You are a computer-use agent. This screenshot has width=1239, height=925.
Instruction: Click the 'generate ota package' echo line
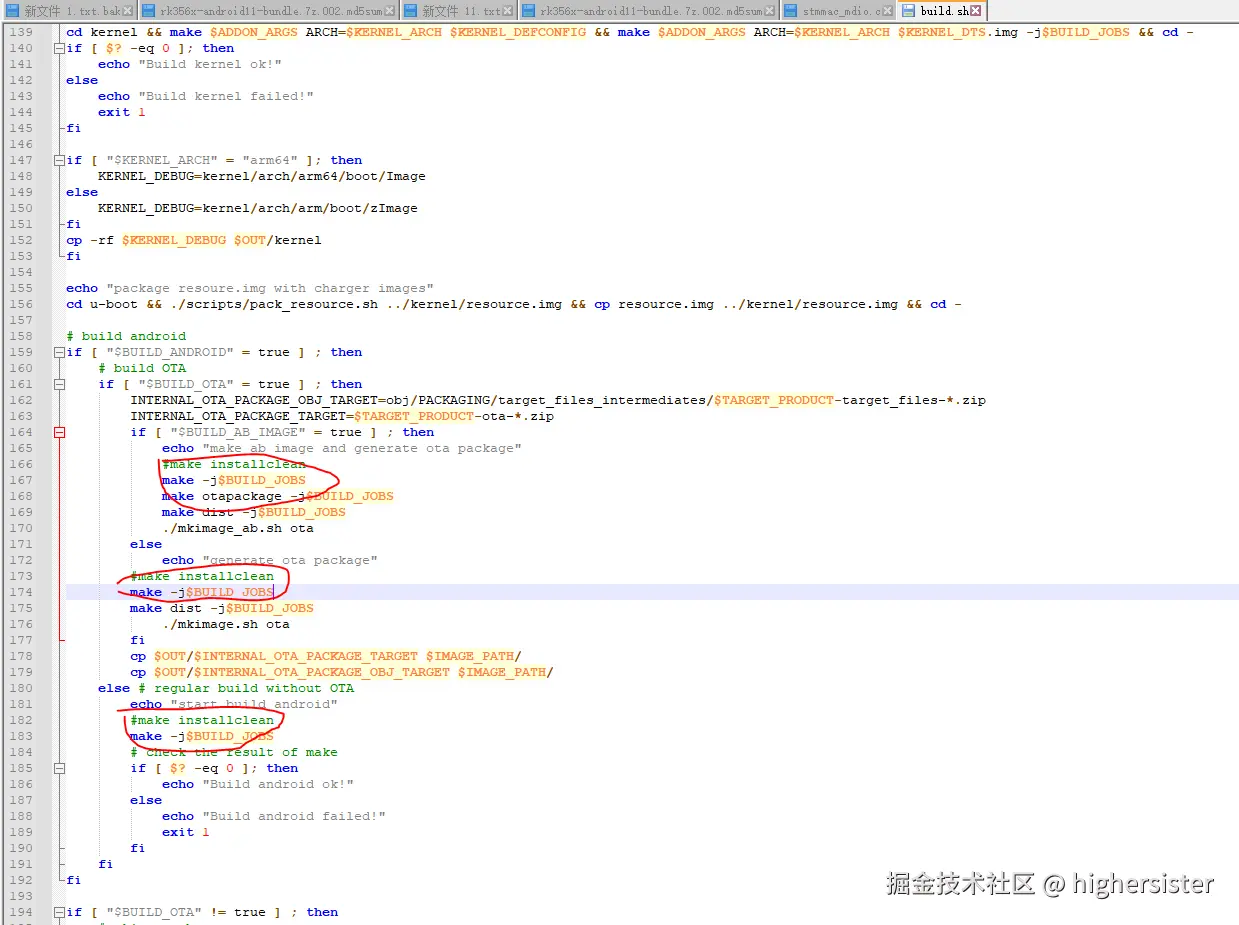pos(269,560)
